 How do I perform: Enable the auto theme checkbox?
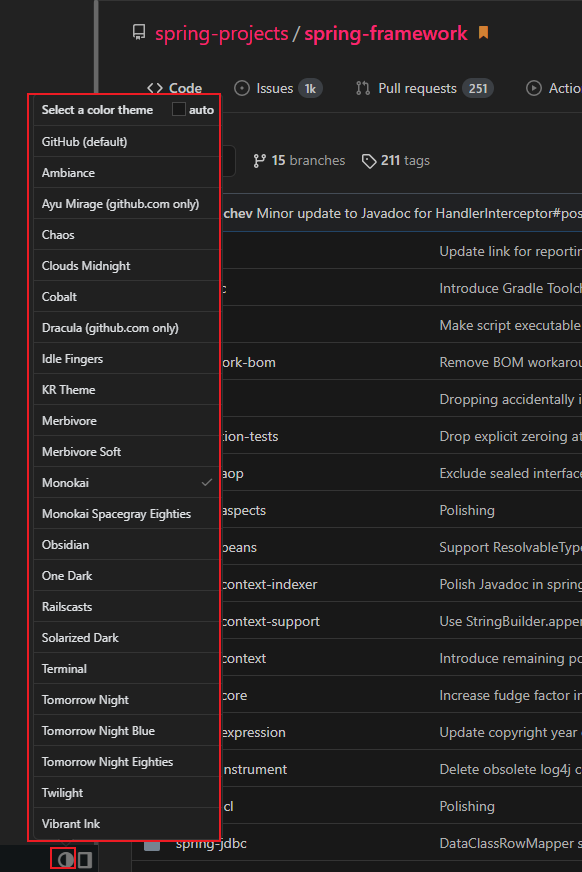click(x=178, y=109)
